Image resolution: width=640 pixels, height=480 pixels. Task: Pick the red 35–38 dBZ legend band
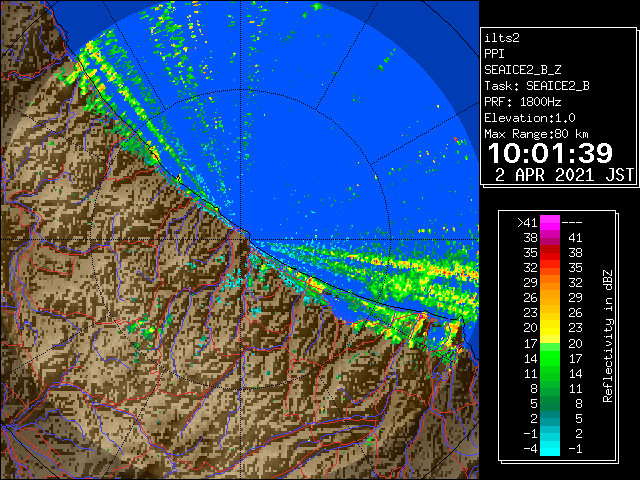(x=550, y=253)
